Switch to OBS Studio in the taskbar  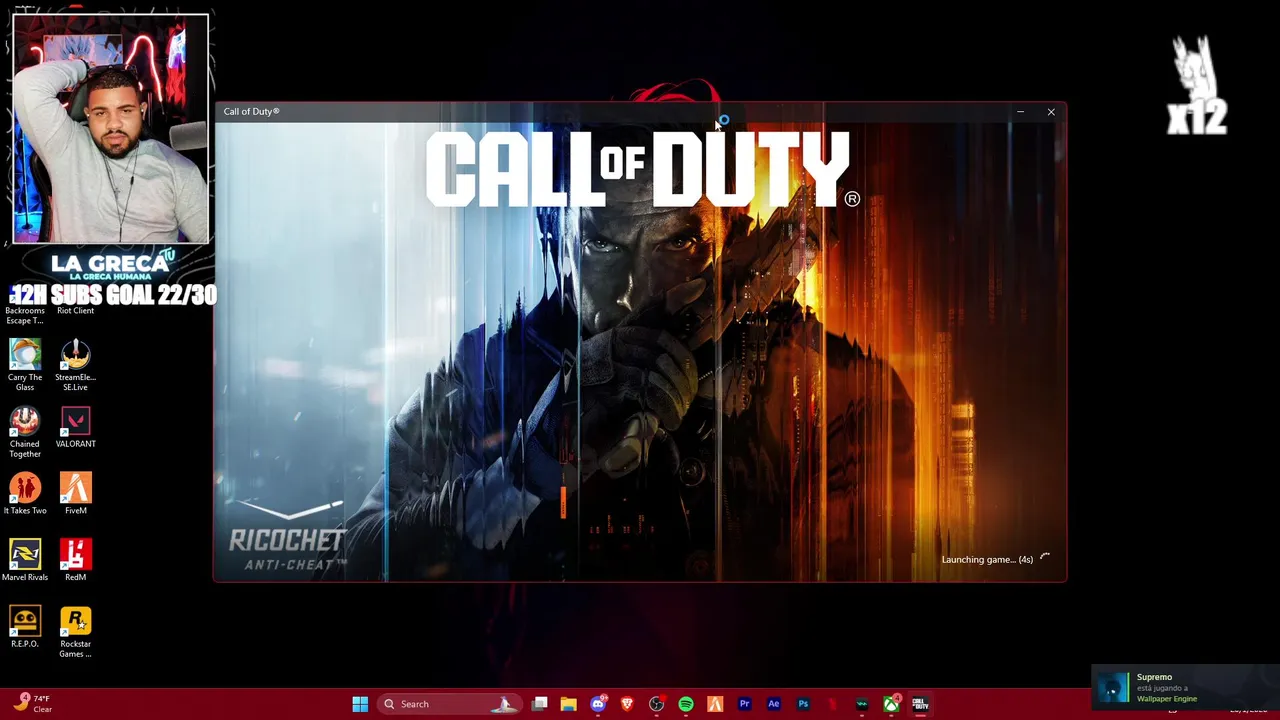[x=656, y=704]
